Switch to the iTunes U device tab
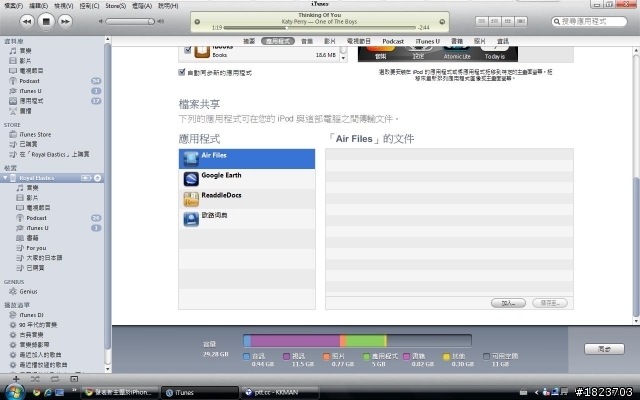This screenshot has width=640, height=400. [x=427, y=41]
